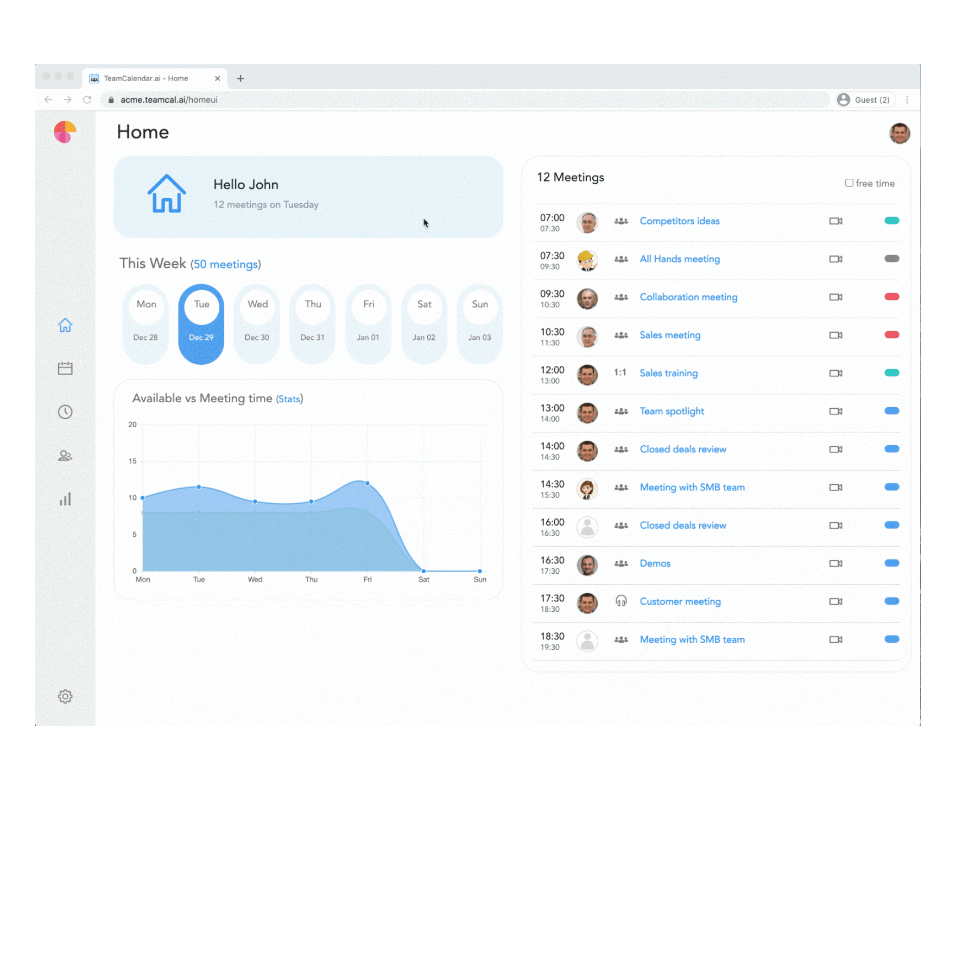Click teal color tag on Competitors ideas
The image size is (955, 955).
tap(892, 220)
